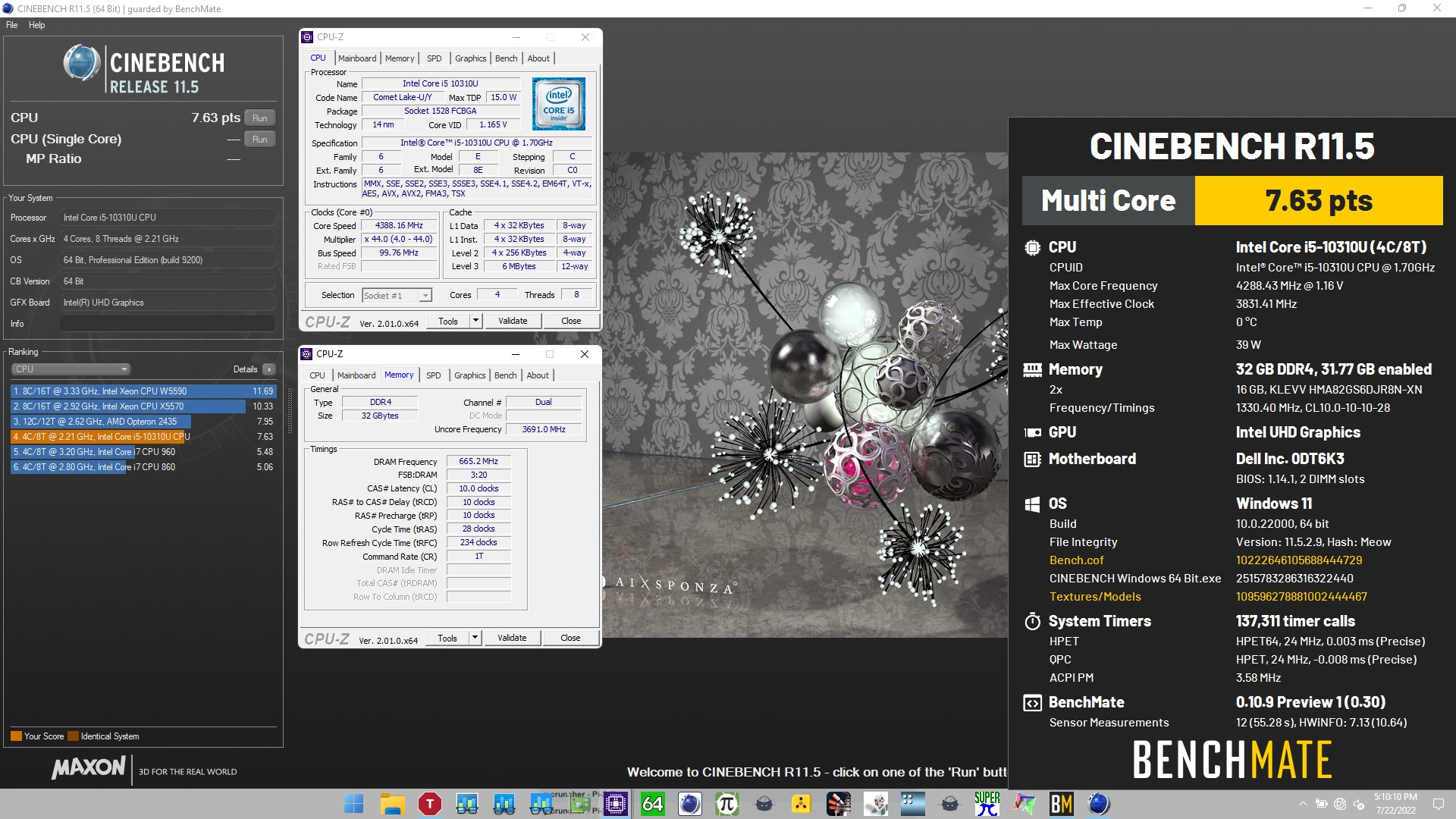Image resolution: width=1456 pixels, height=819 pixels.
Task: Show hidden system tray icons
Action: coord(1303,804)
